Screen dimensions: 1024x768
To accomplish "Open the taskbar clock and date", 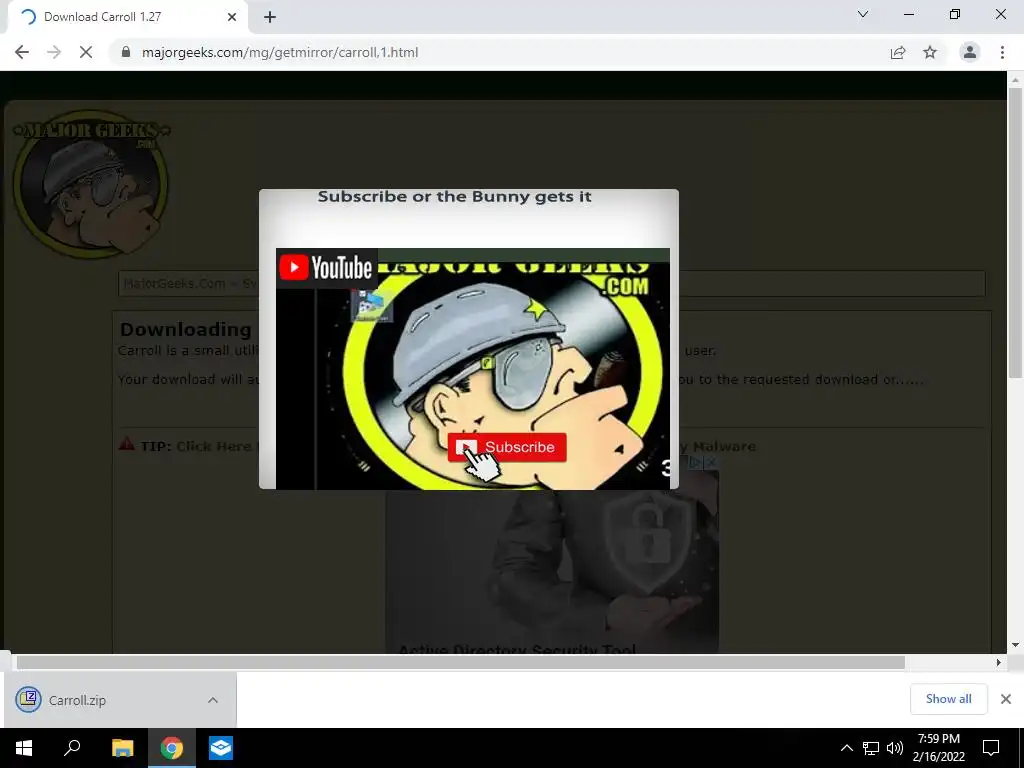I will click(x=938, y=748).
